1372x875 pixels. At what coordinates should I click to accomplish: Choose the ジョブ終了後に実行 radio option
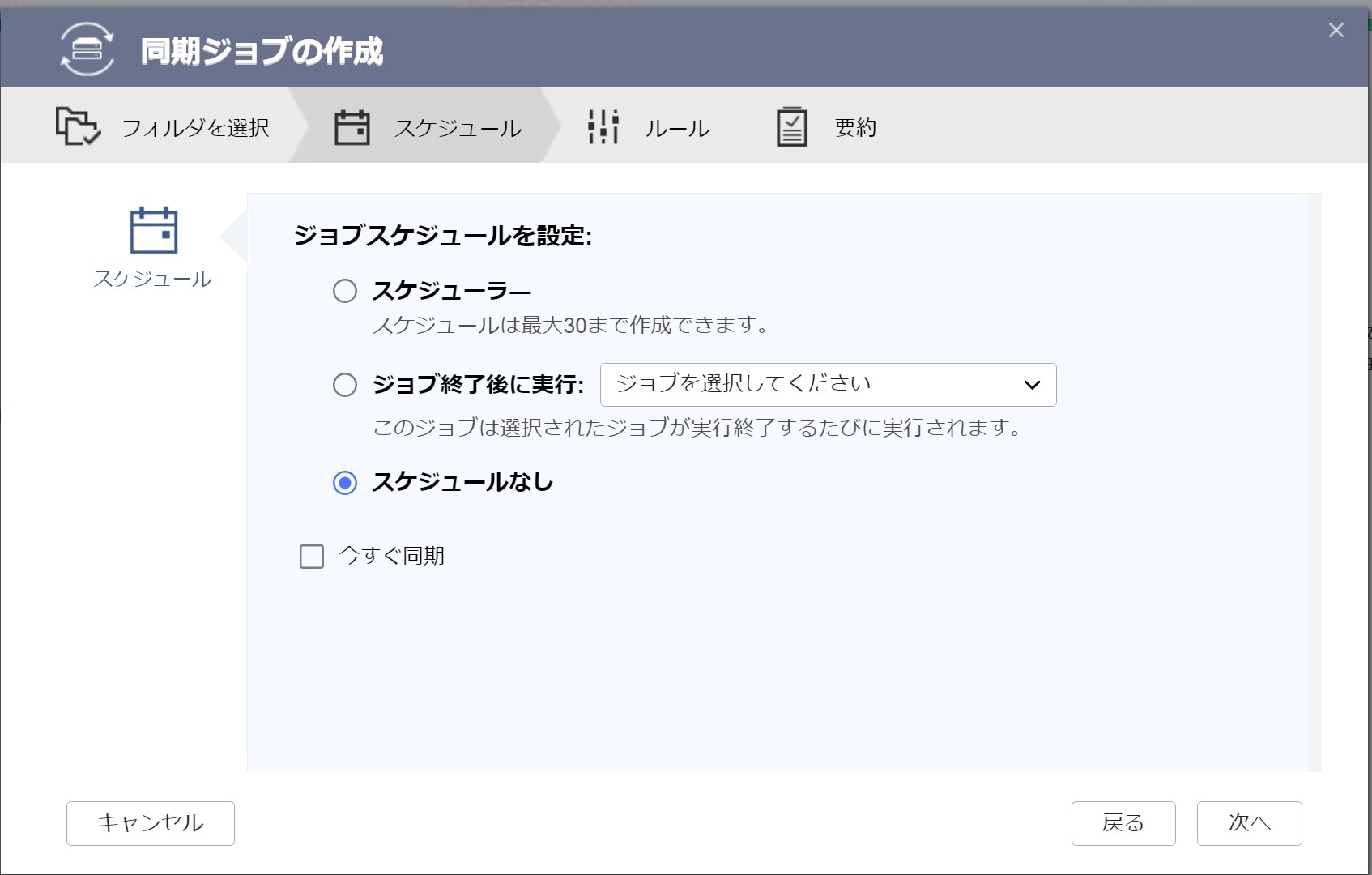click(x=345, y=385)
